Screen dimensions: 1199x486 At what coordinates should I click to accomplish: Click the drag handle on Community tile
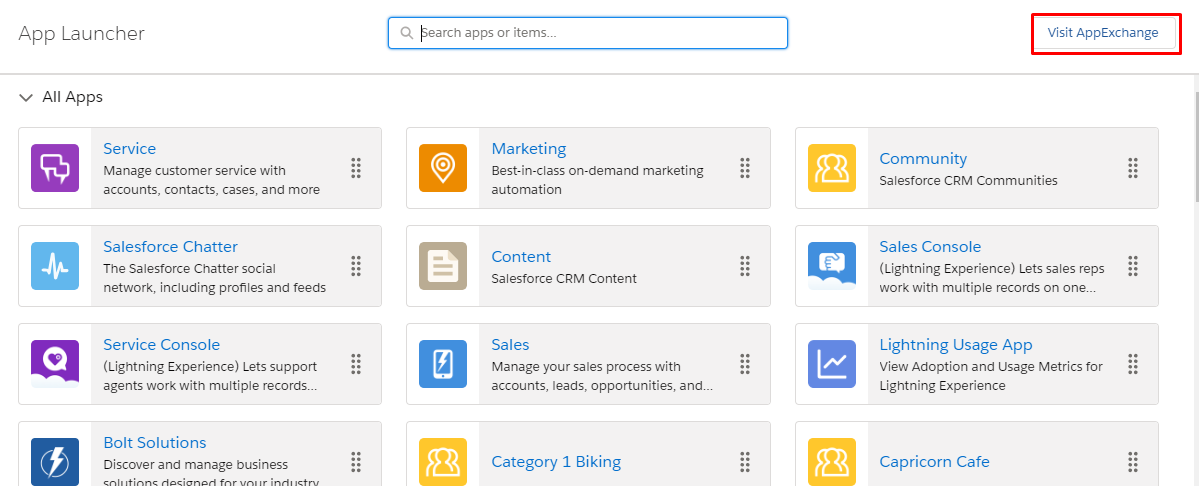click(1133, 168)
